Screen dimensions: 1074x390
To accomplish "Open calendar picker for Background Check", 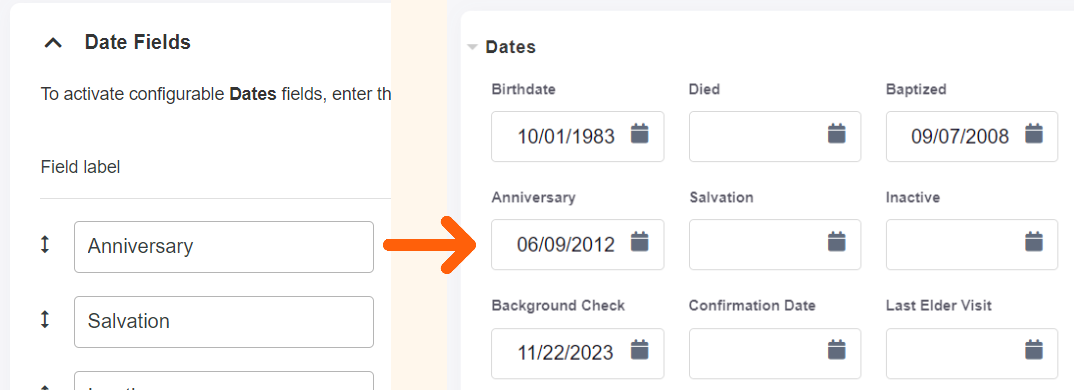I will click(639, 350).
